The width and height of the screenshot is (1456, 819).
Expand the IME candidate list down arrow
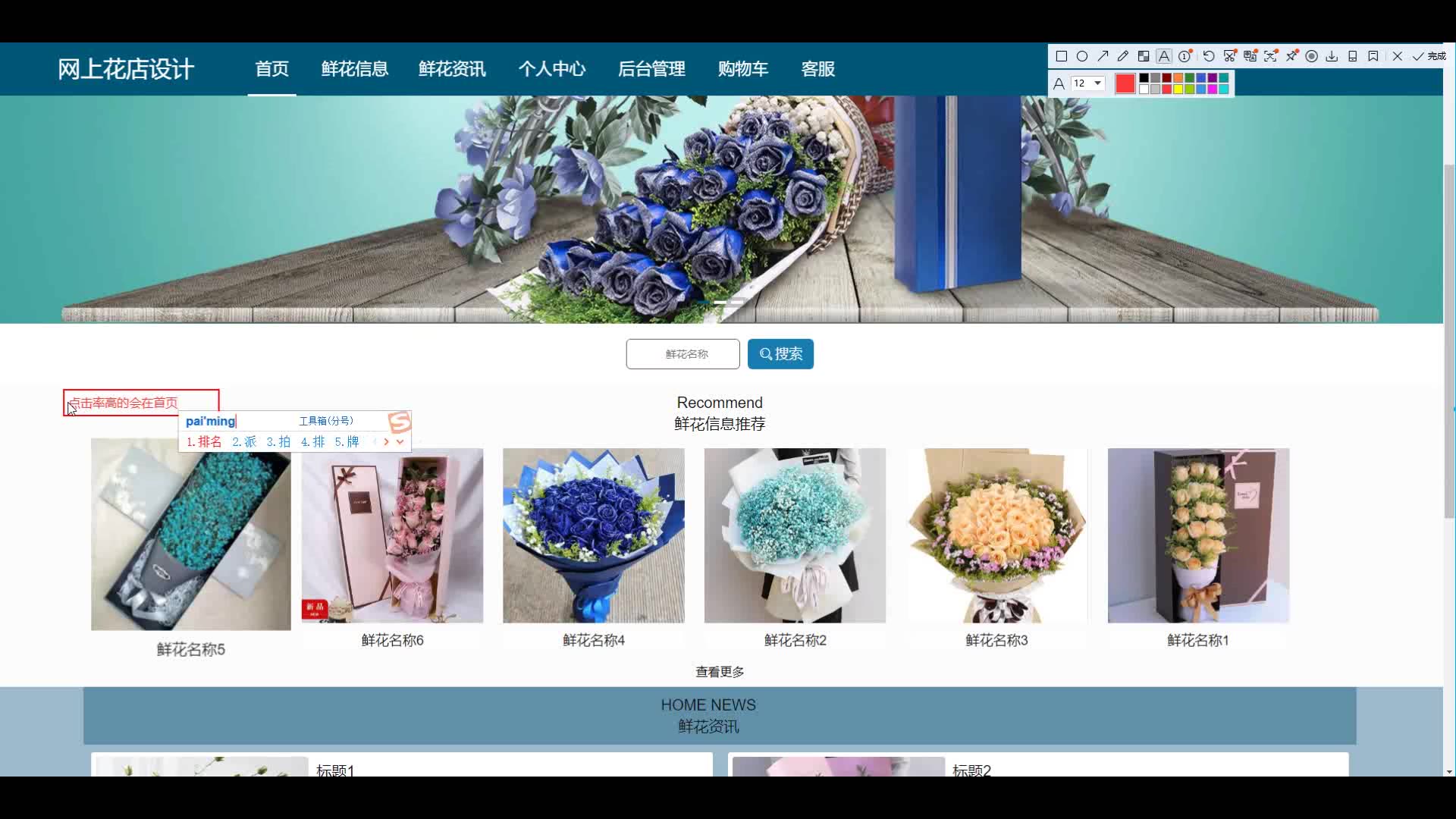coord(400,441)
